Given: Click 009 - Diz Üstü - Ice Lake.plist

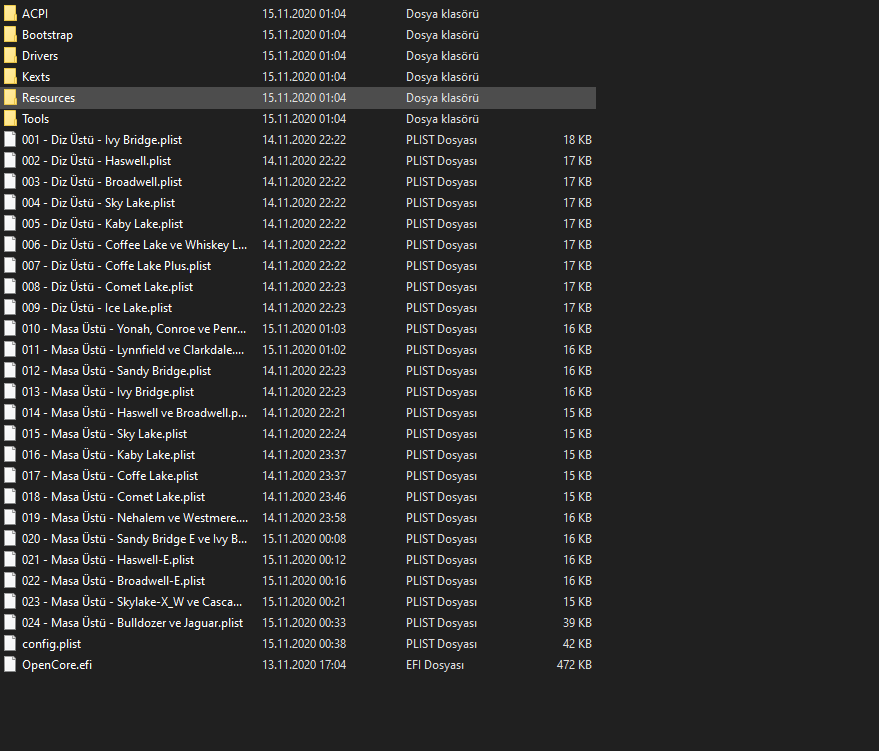Looking at the screenshot, I should pos(96,308).
